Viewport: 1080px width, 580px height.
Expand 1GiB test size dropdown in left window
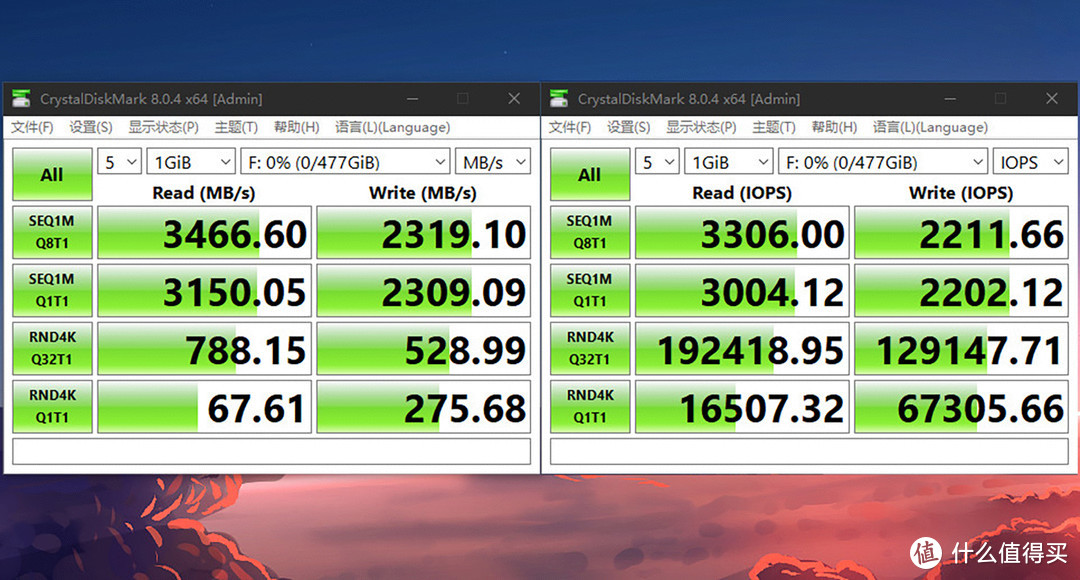191,162
